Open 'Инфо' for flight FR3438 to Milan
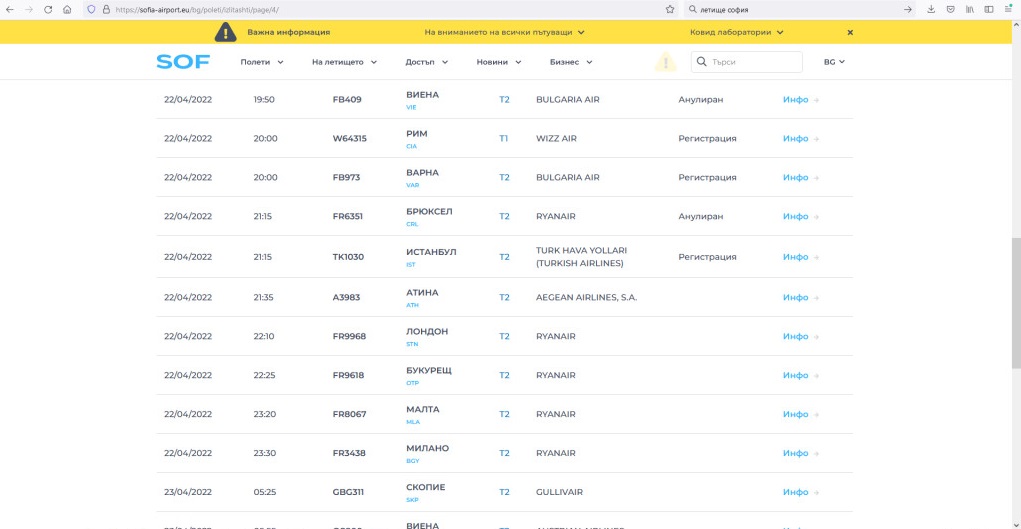Viewport: 1021px width, 529px height. 800,453
